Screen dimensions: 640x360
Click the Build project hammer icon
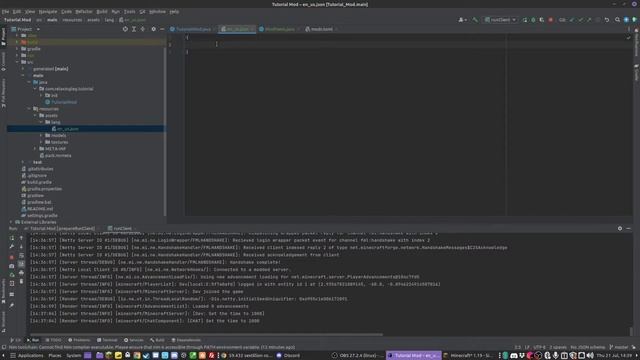475,20
